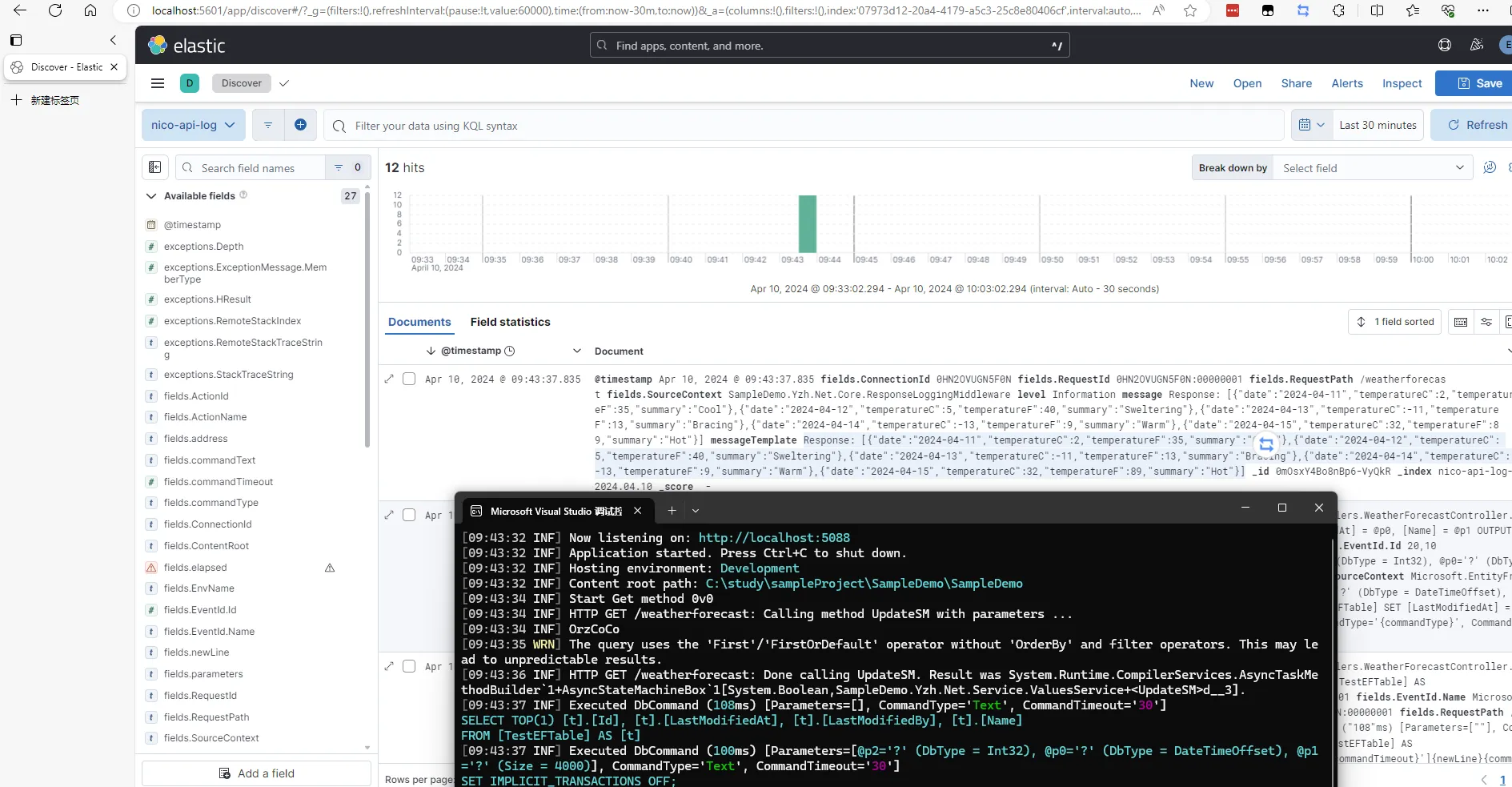Reload the page with refresh icon
Image resolution: width=1512 pixels, height=787 pixels.
pyautogui.click(x=55, y=10)
